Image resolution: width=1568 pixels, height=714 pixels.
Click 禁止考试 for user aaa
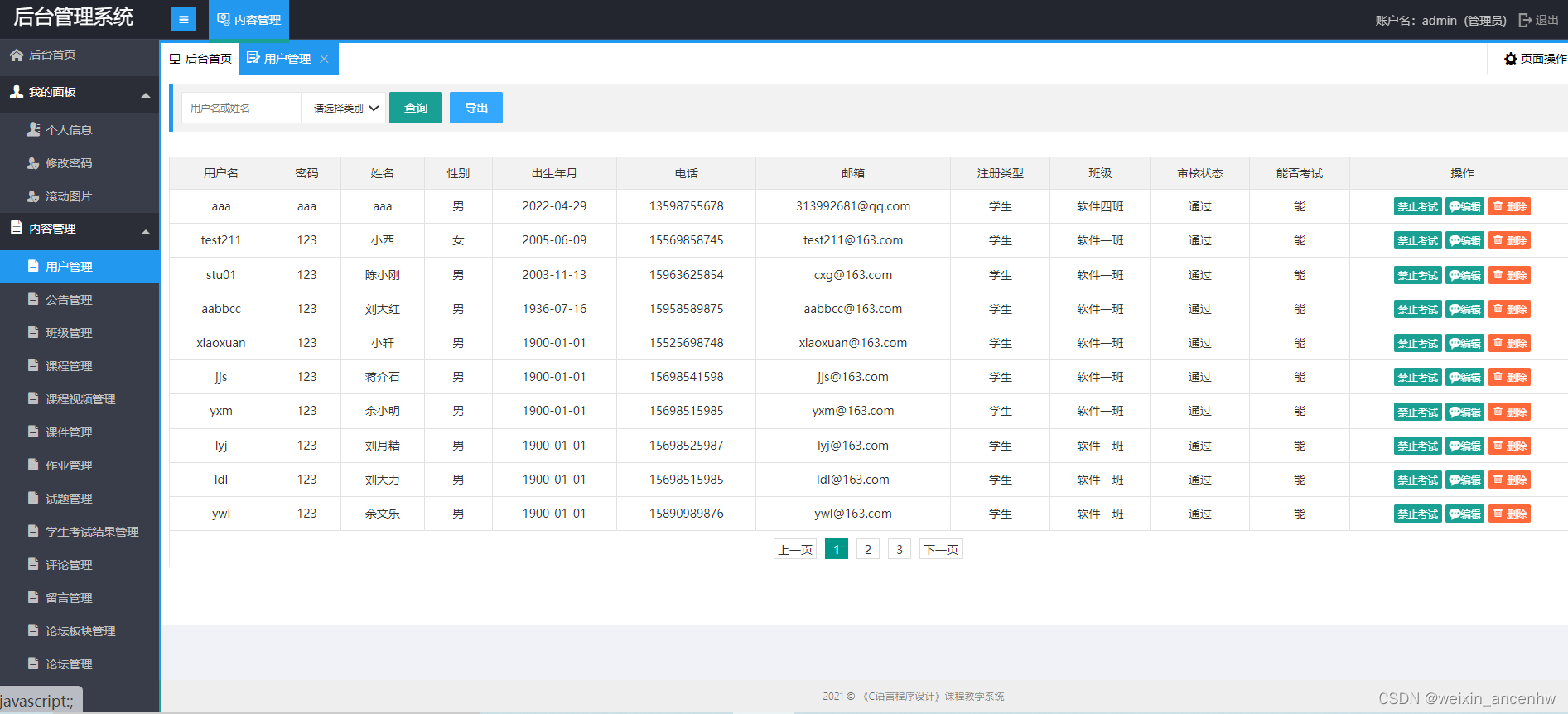coord(1418,207)
